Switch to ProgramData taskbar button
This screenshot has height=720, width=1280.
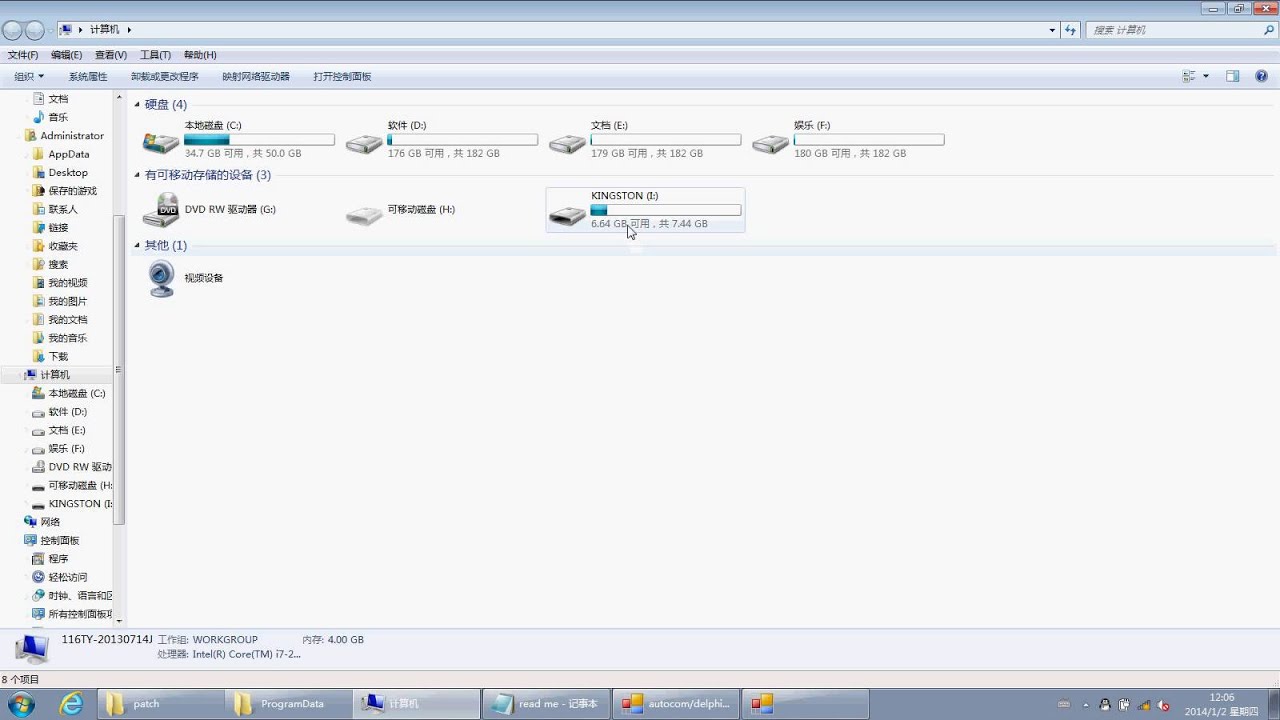[x=288, y=704]
